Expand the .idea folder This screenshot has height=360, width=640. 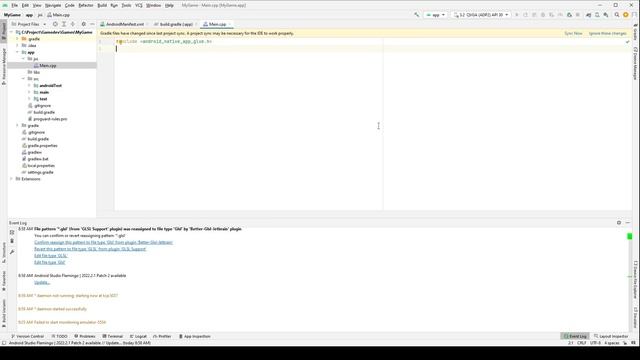pyautogui.click(x=17, y=46)
